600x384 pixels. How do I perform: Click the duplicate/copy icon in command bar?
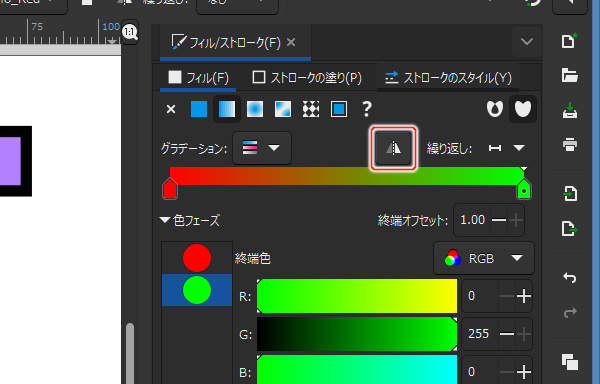click(570, 362)
